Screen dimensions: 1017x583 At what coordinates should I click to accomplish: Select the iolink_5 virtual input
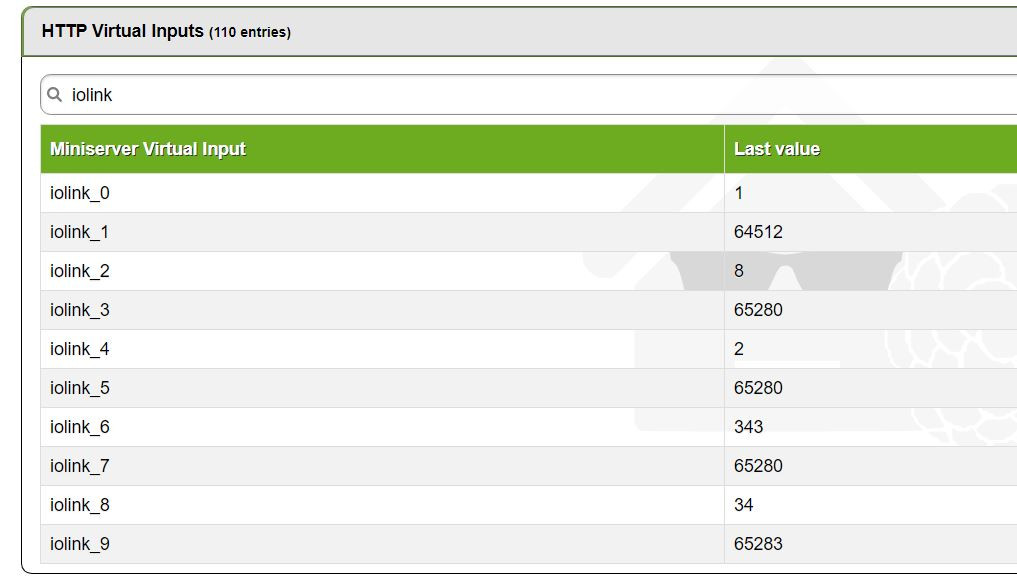[x=80, y=388]
